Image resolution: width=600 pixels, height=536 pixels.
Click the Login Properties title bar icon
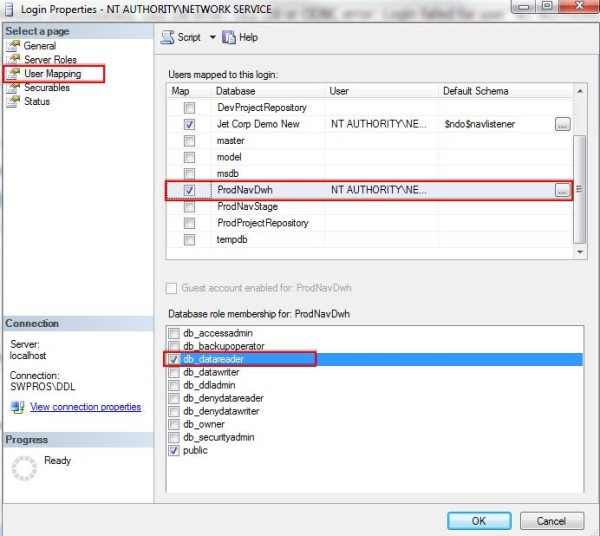click(9, 10)
